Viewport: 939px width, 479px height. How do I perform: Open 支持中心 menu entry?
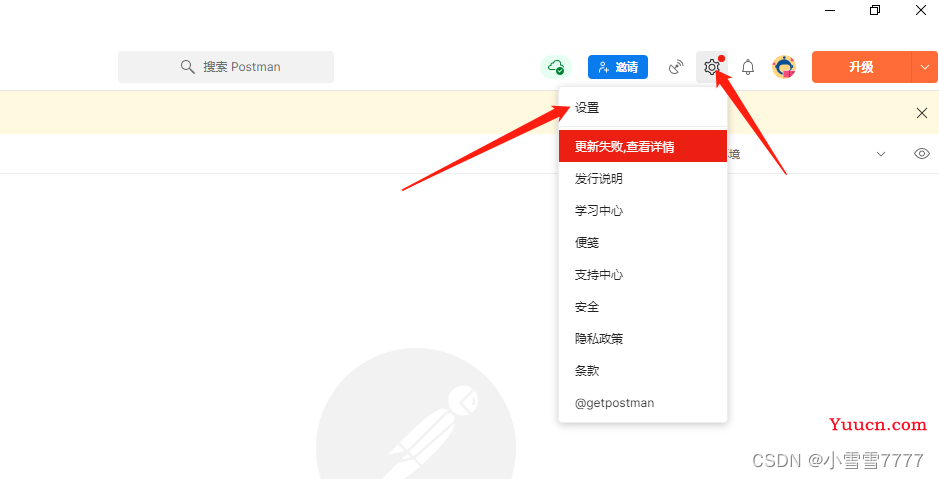[x=643, y=275]
